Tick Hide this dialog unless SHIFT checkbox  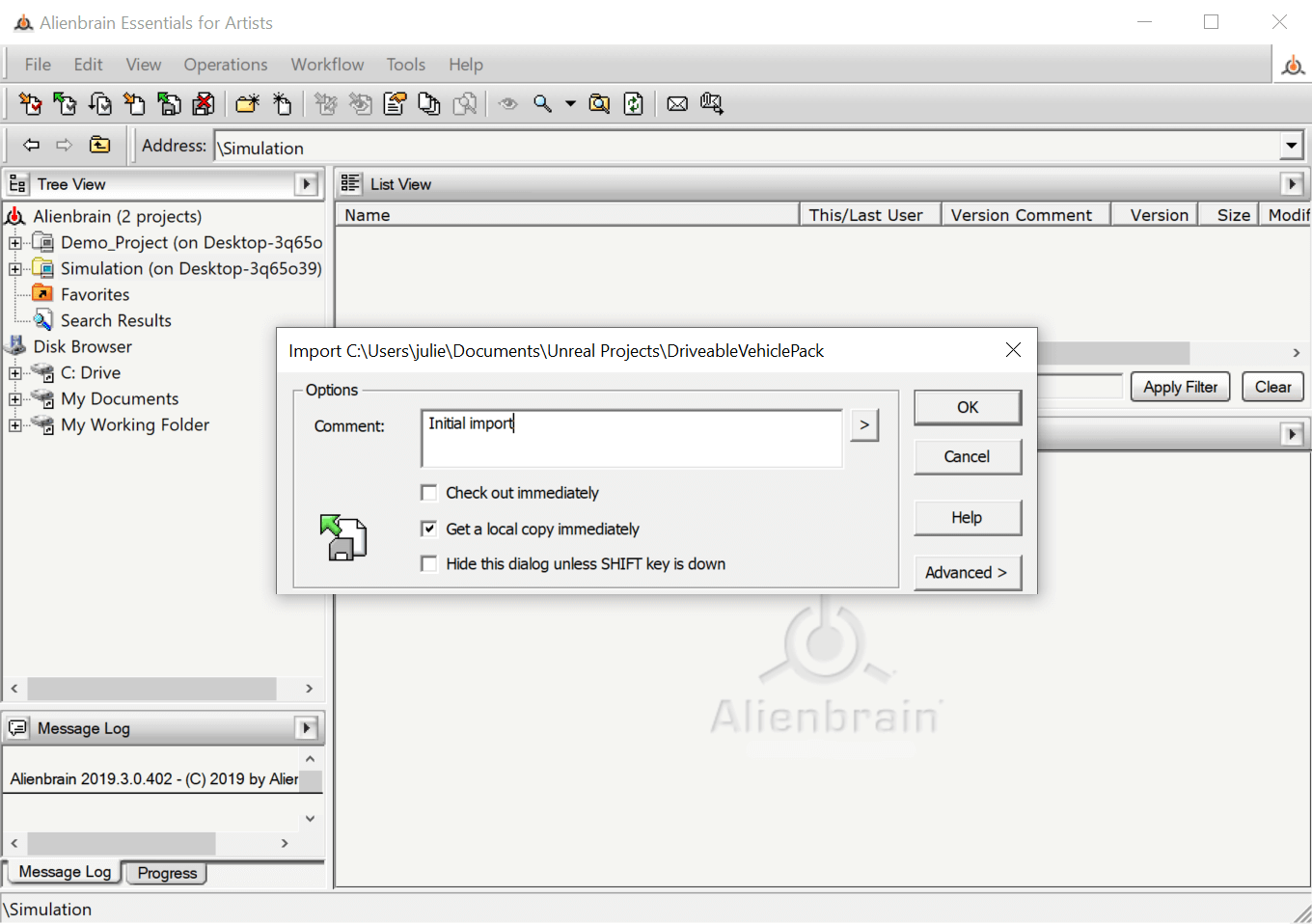[429, 564]
